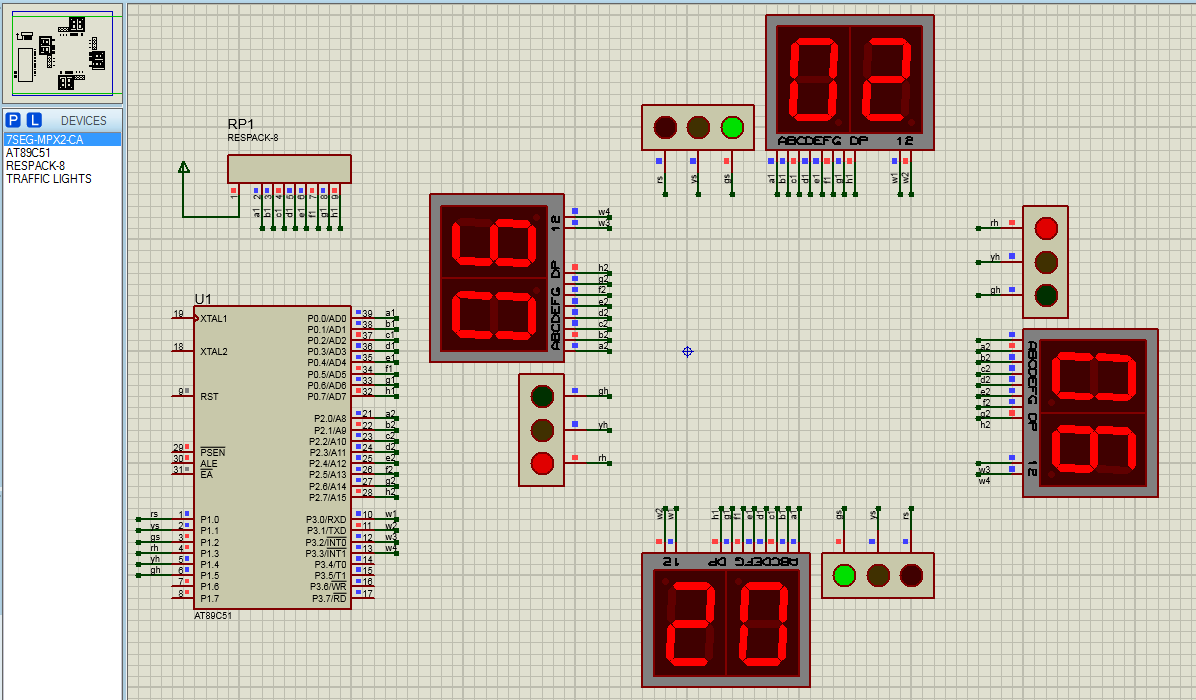Select RESPACK-8 in the devices list
The height and width of the screenshot is (700, 1196).
(35, 165)
